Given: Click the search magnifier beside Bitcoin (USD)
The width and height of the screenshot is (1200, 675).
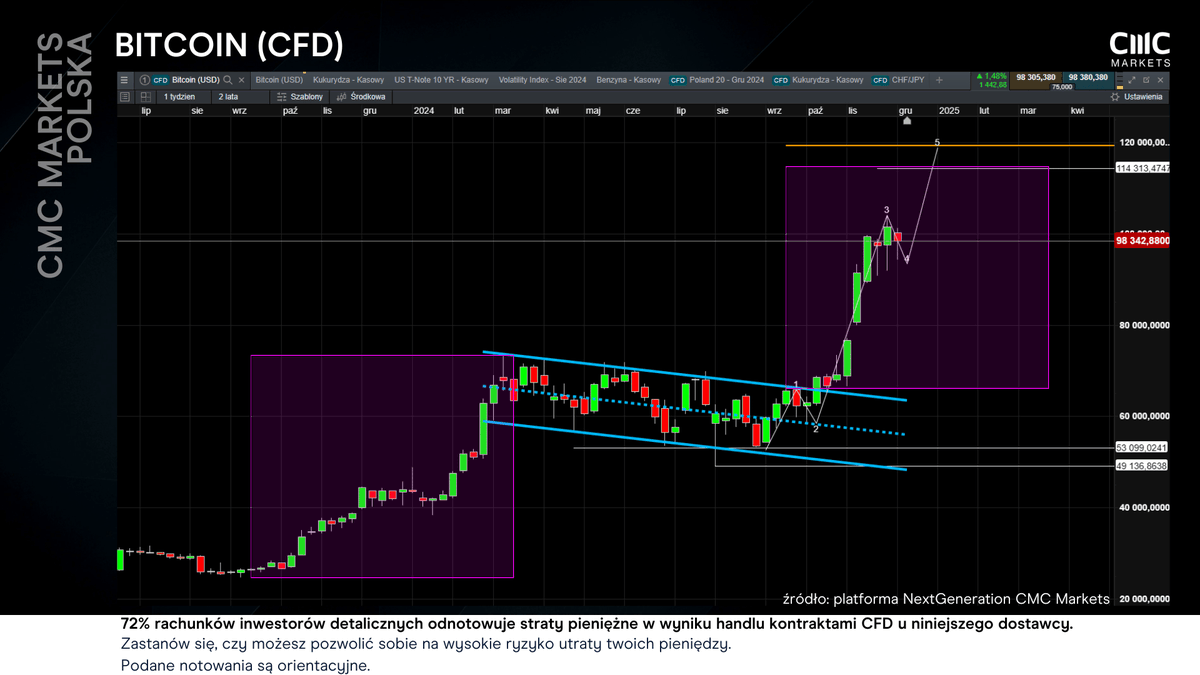Looking at the screenshot, I should pyautogui.click(x=228, y=80).
